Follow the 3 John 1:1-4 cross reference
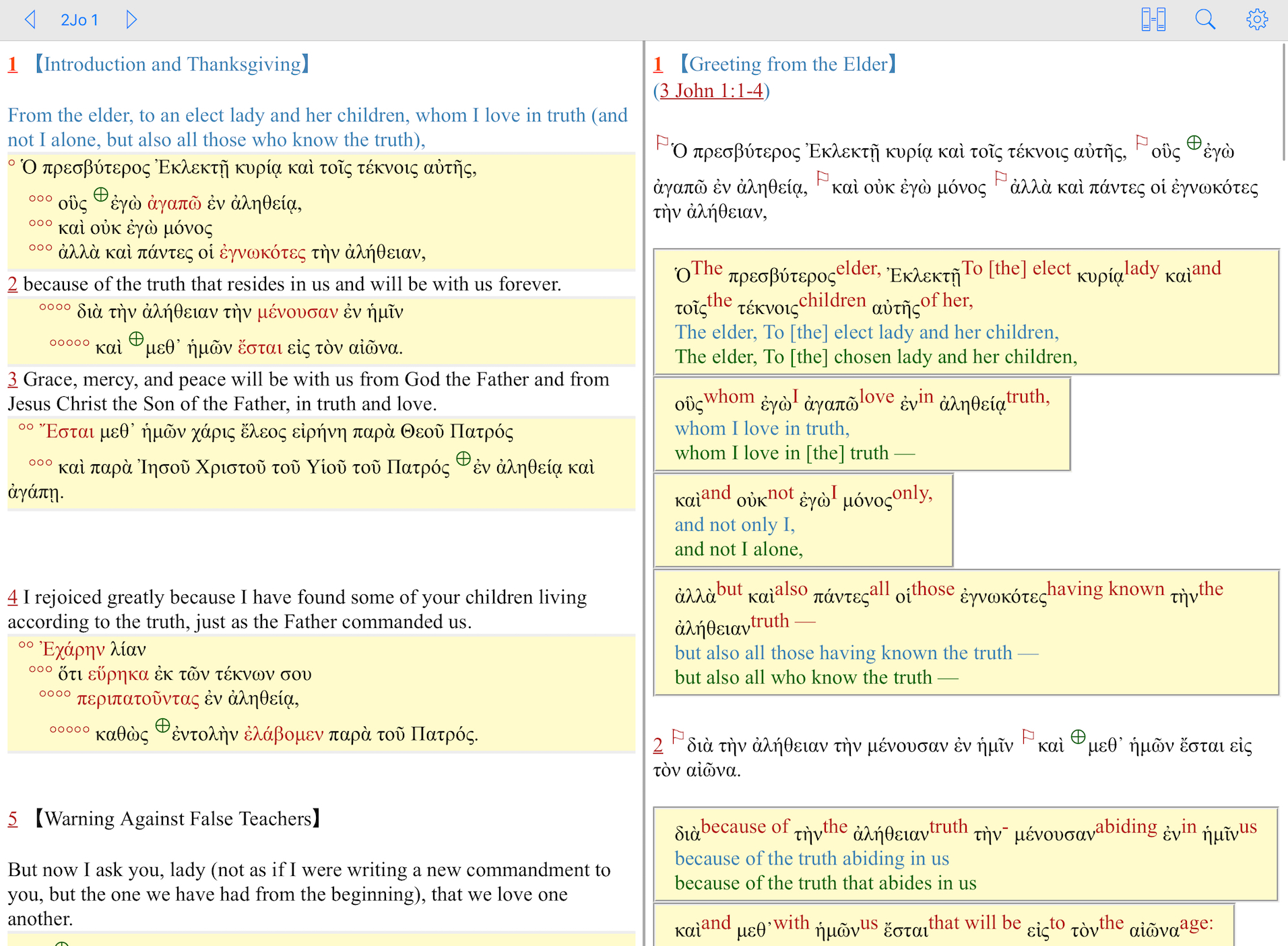Viewport: 1288px width, 946px height. [x=711, y=90]
